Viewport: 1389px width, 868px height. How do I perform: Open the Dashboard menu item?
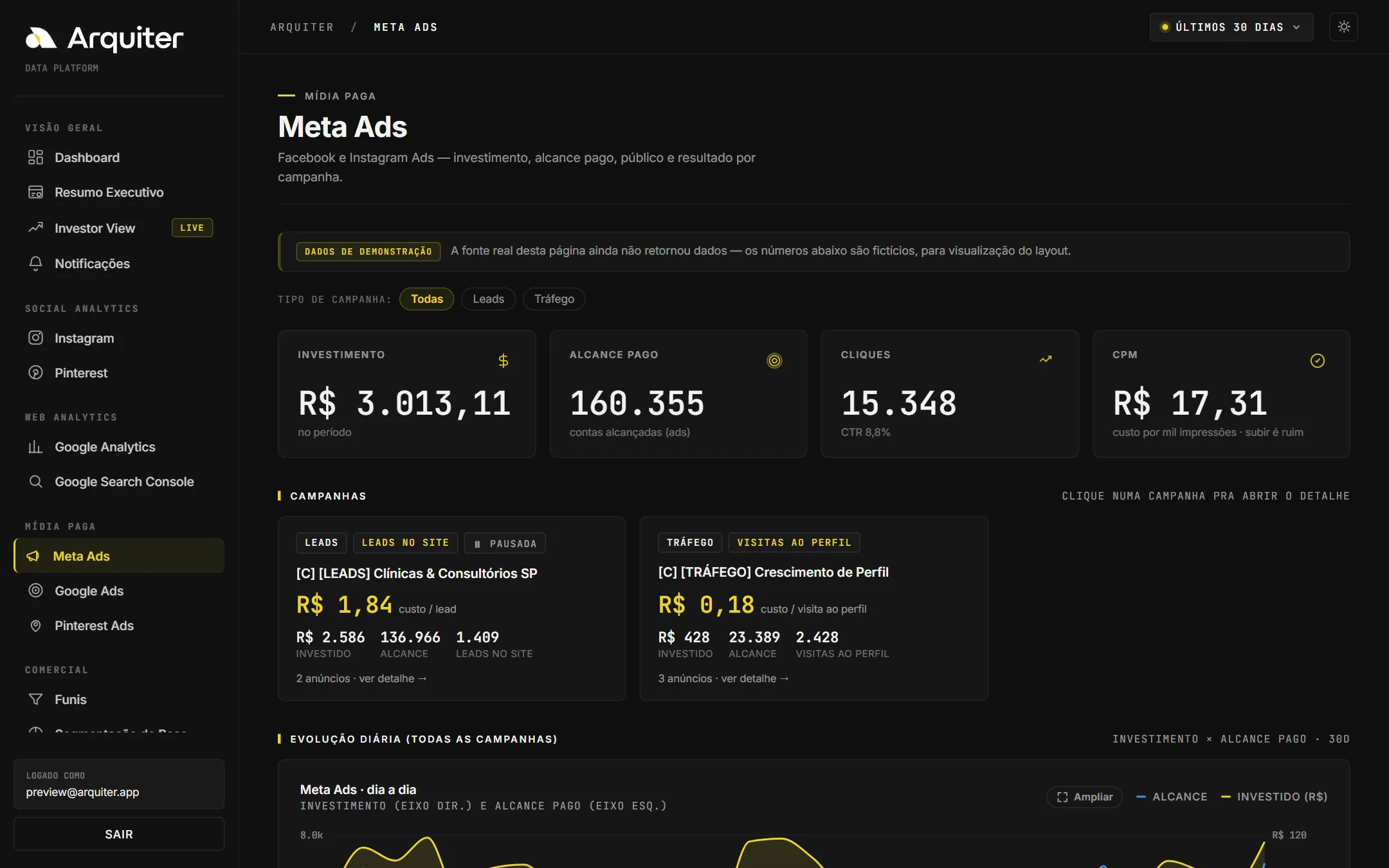[119, 158]
